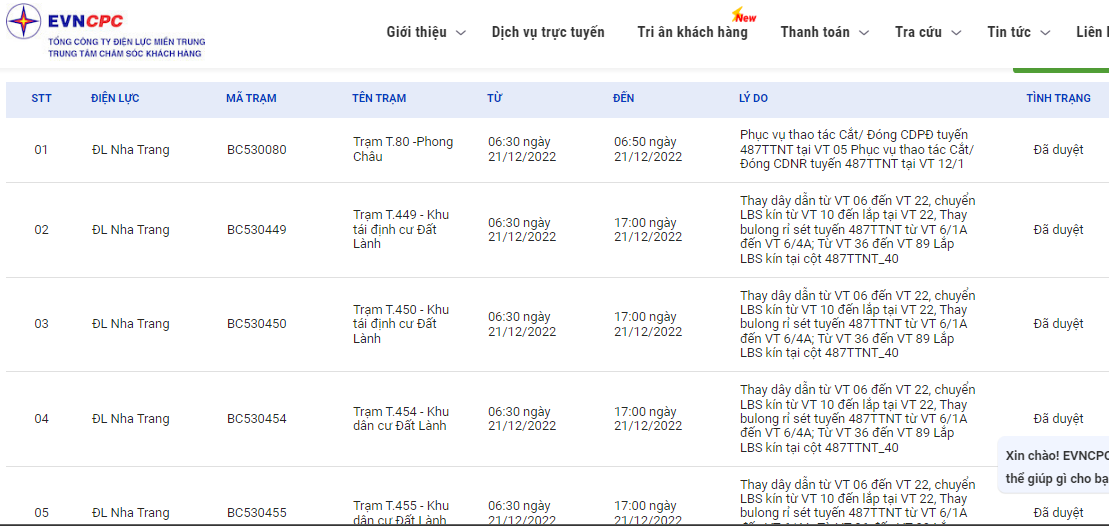Click the New badge above Tri ân khách hàng
Viewport: 1109px width, 526px height.
coord(744,16)
